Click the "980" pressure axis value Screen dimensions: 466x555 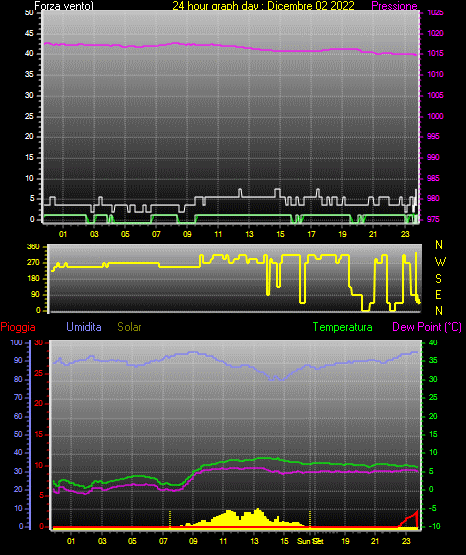pyautogui.click(x=433, y=198)
